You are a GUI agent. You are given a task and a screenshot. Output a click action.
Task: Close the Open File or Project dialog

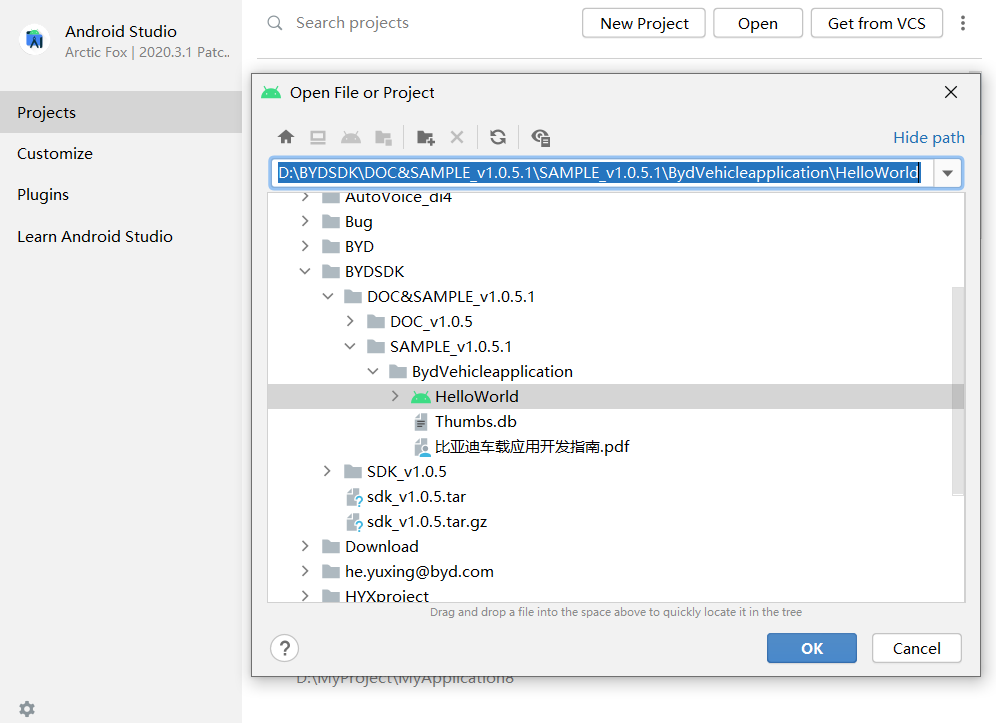click(951, 93)
